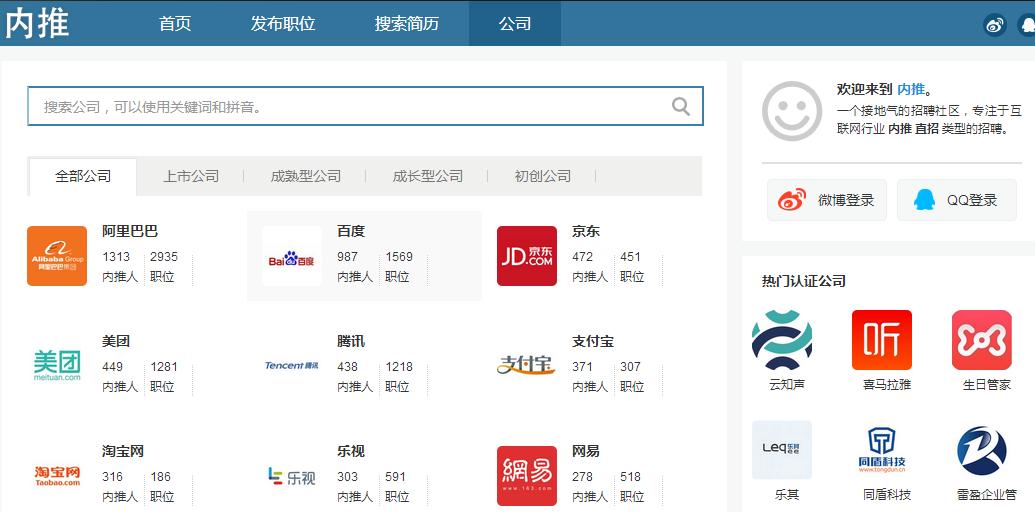Viewport: 1035px width, 512px height.
Task: Open the Alibaba Group logo
Action: 57,256
